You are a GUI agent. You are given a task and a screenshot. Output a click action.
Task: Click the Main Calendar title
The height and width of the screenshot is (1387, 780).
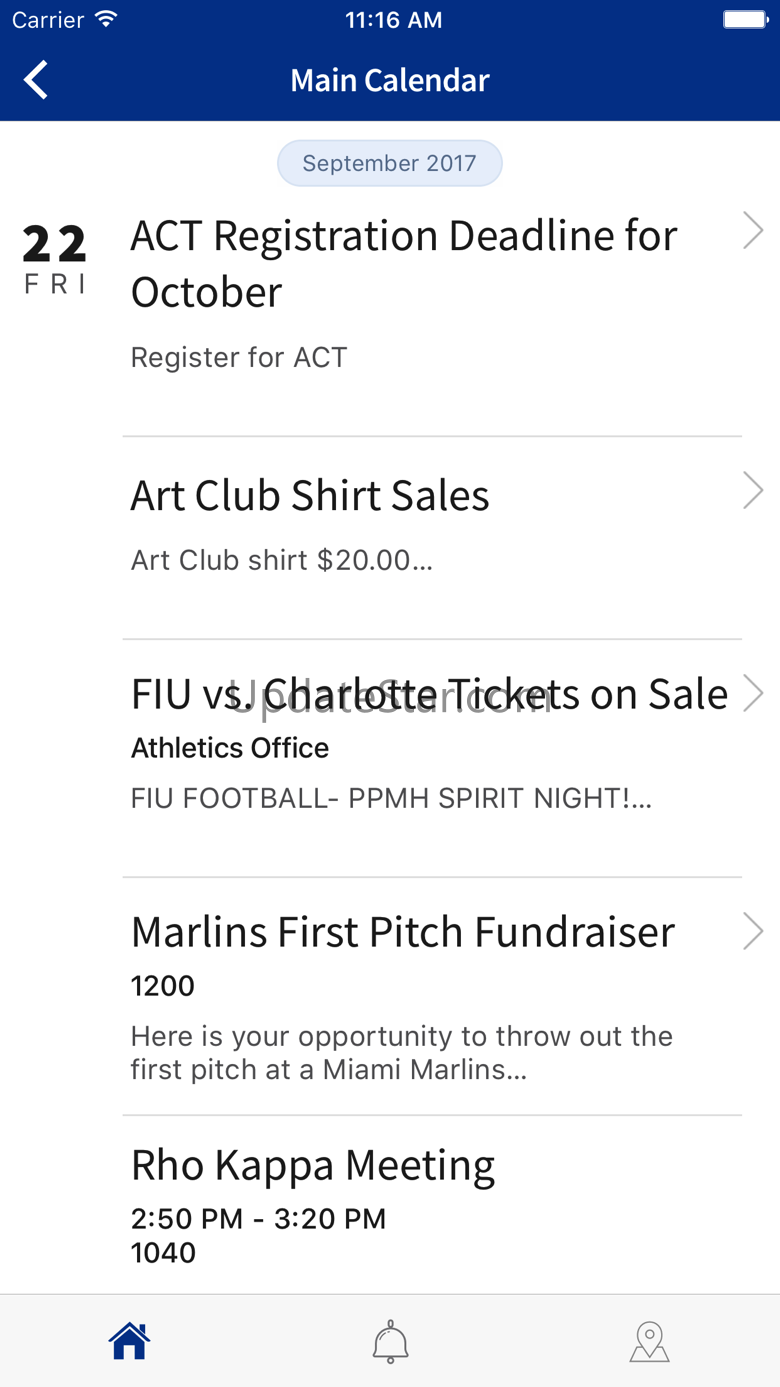[390, 80]
